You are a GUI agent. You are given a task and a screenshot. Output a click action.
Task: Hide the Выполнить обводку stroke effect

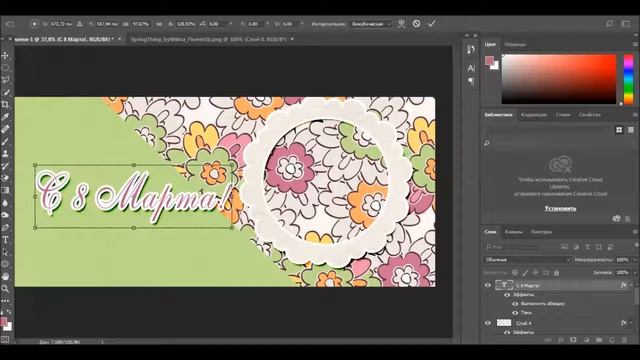pyautogui.click(x=515, y=304)
